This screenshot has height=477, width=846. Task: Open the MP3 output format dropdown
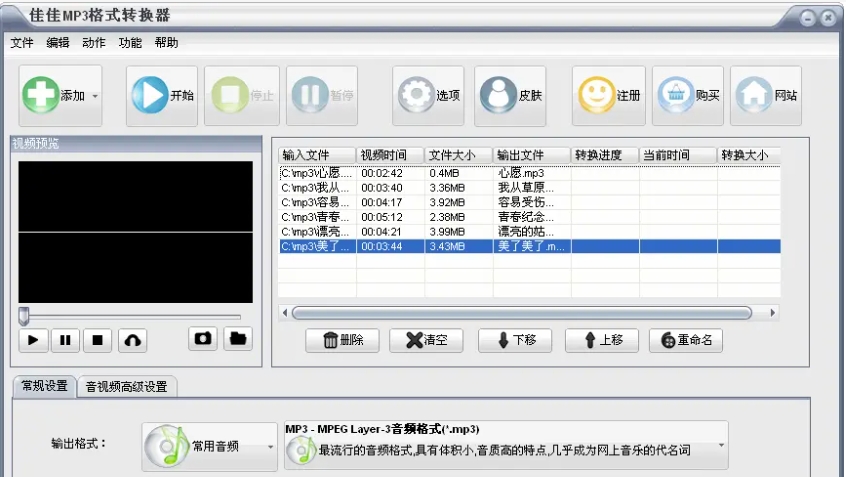[x=506, y=446]
